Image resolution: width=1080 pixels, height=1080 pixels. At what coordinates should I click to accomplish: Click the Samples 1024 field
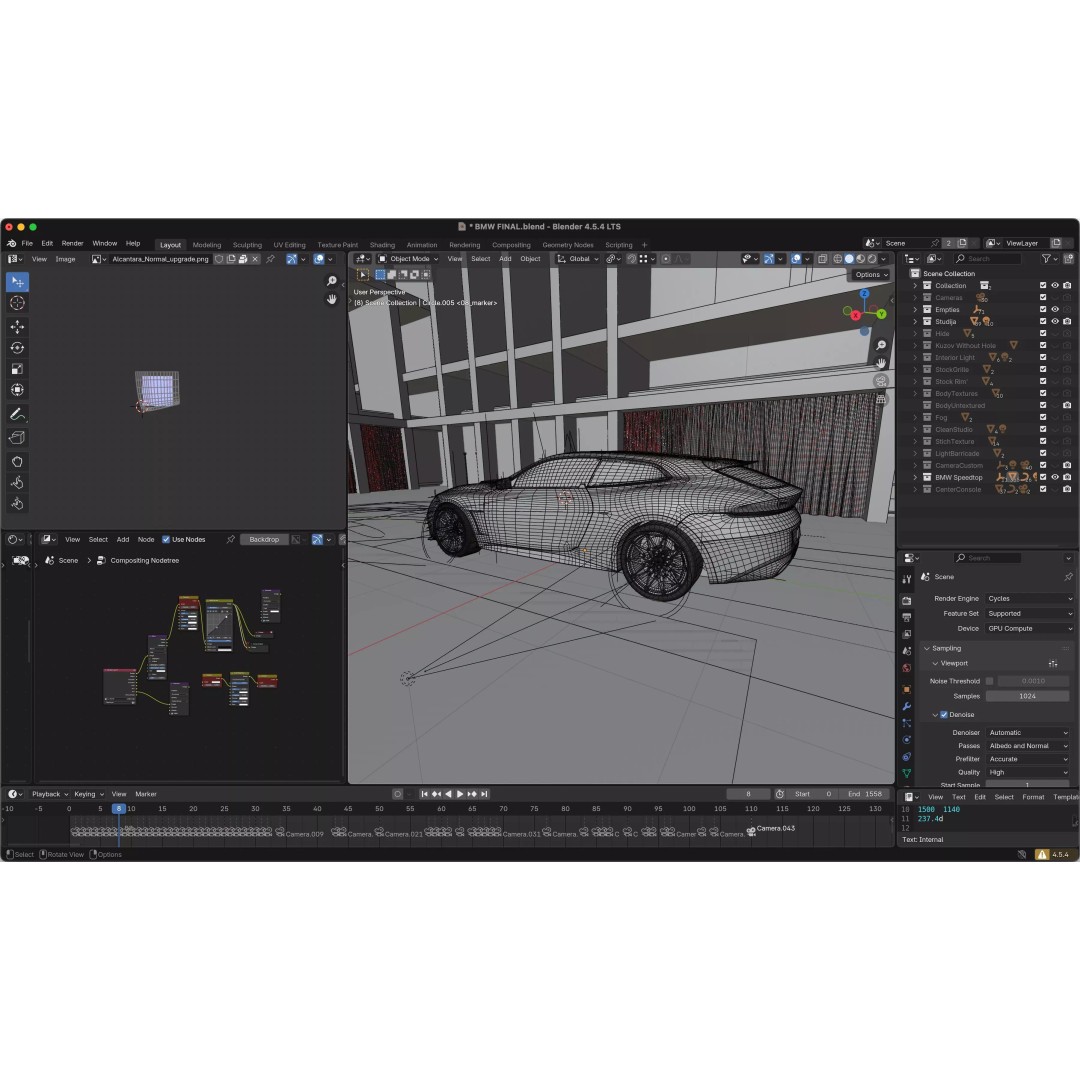coord(1028,696)
